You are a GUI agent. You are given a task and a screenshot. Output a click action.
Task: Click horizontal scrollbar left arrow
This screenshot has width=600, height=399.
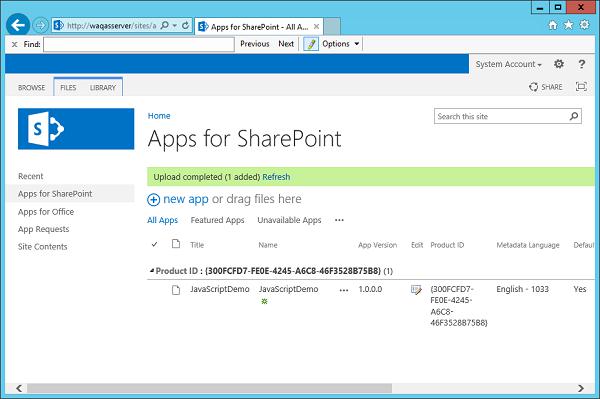tap(18, 388)
